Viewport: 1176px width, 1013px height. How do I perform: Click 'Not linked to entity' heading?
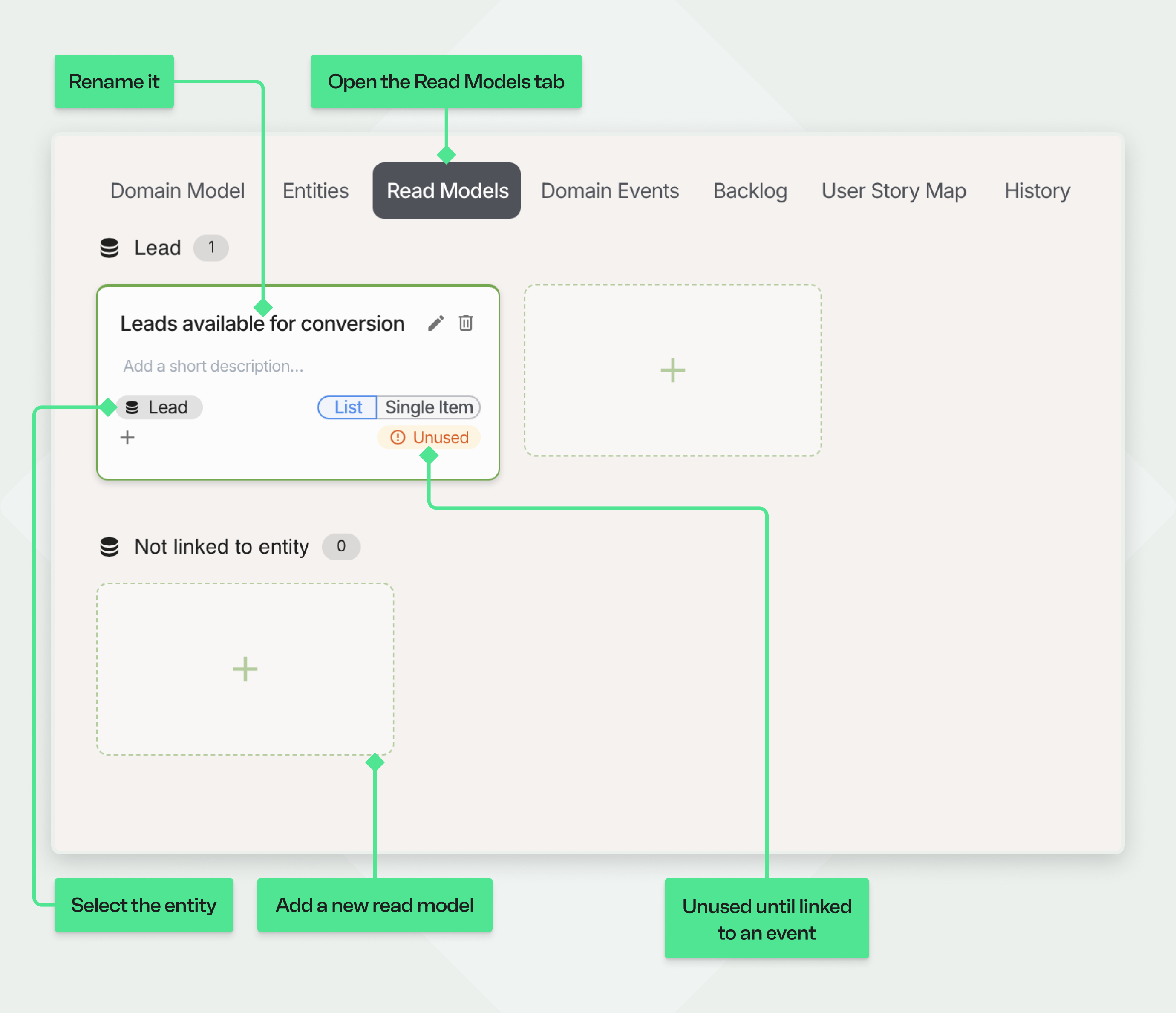[x=222, y=546]
